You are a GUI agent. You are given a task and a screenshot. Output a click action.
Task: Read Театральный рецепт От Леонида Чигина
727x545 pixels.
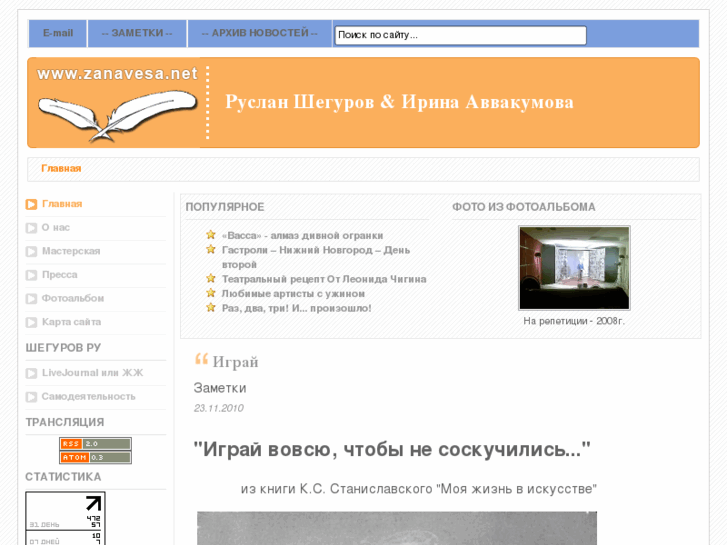(324, 279)
